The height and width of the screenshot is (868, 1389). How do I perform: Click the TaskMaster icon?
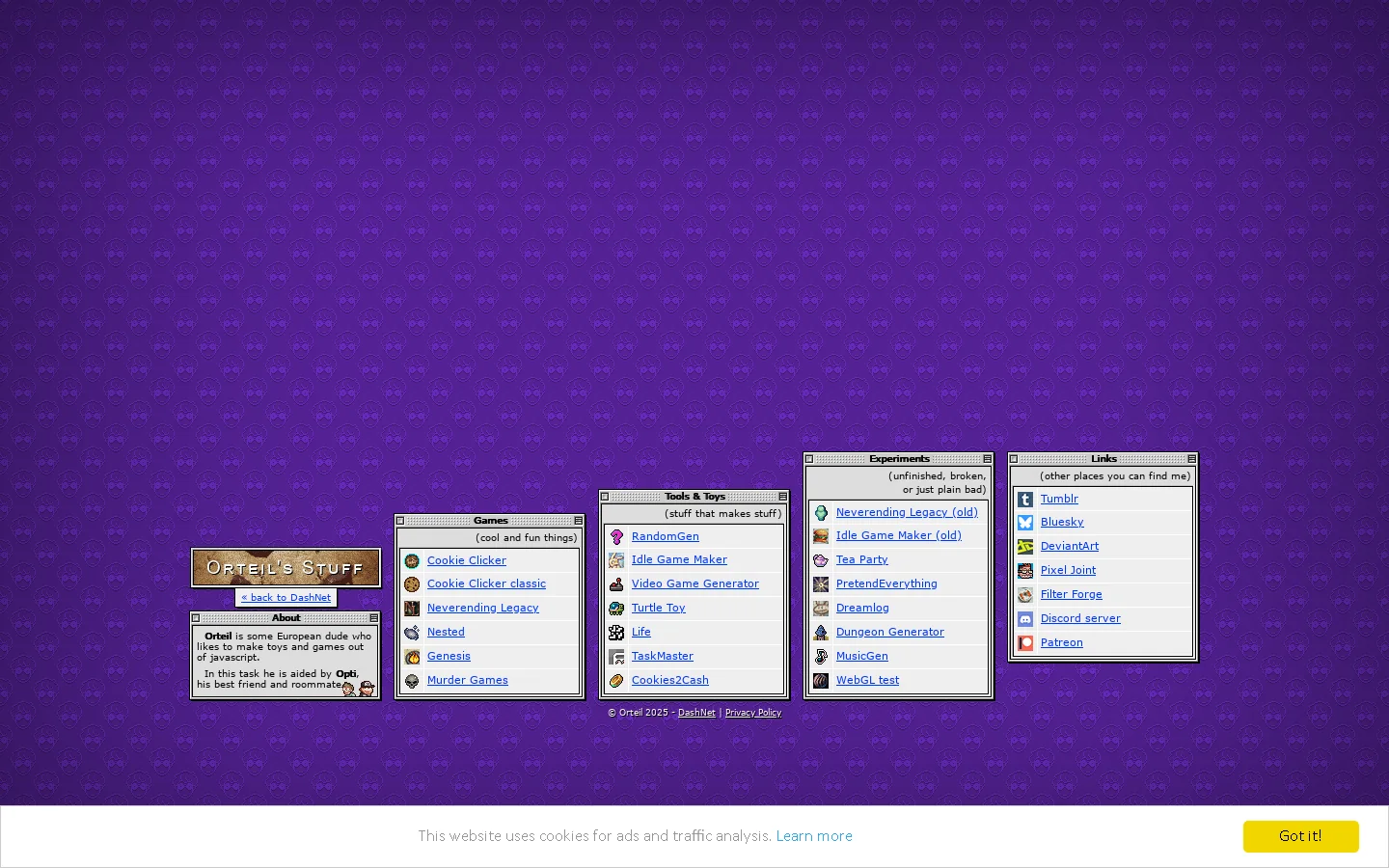click(616, 657)
